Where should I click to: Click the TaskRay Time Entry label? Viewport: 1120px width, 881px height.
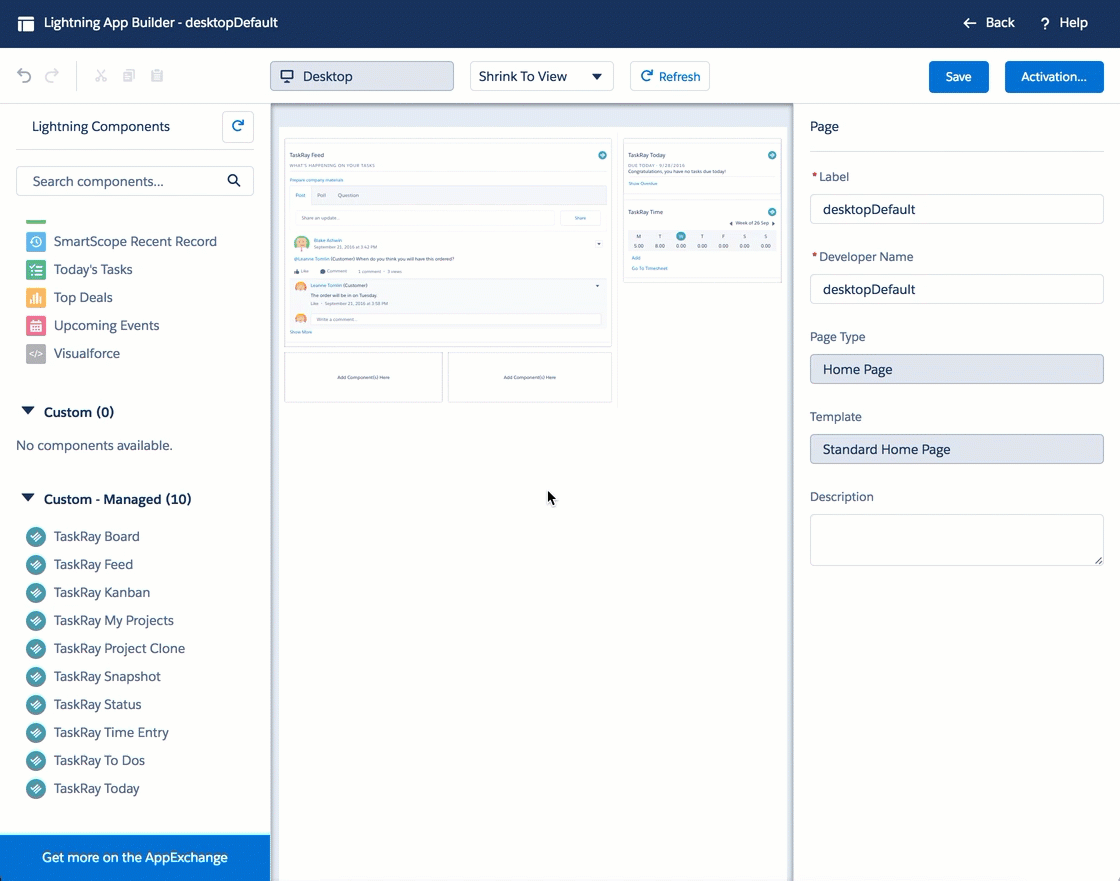[111, 732]
